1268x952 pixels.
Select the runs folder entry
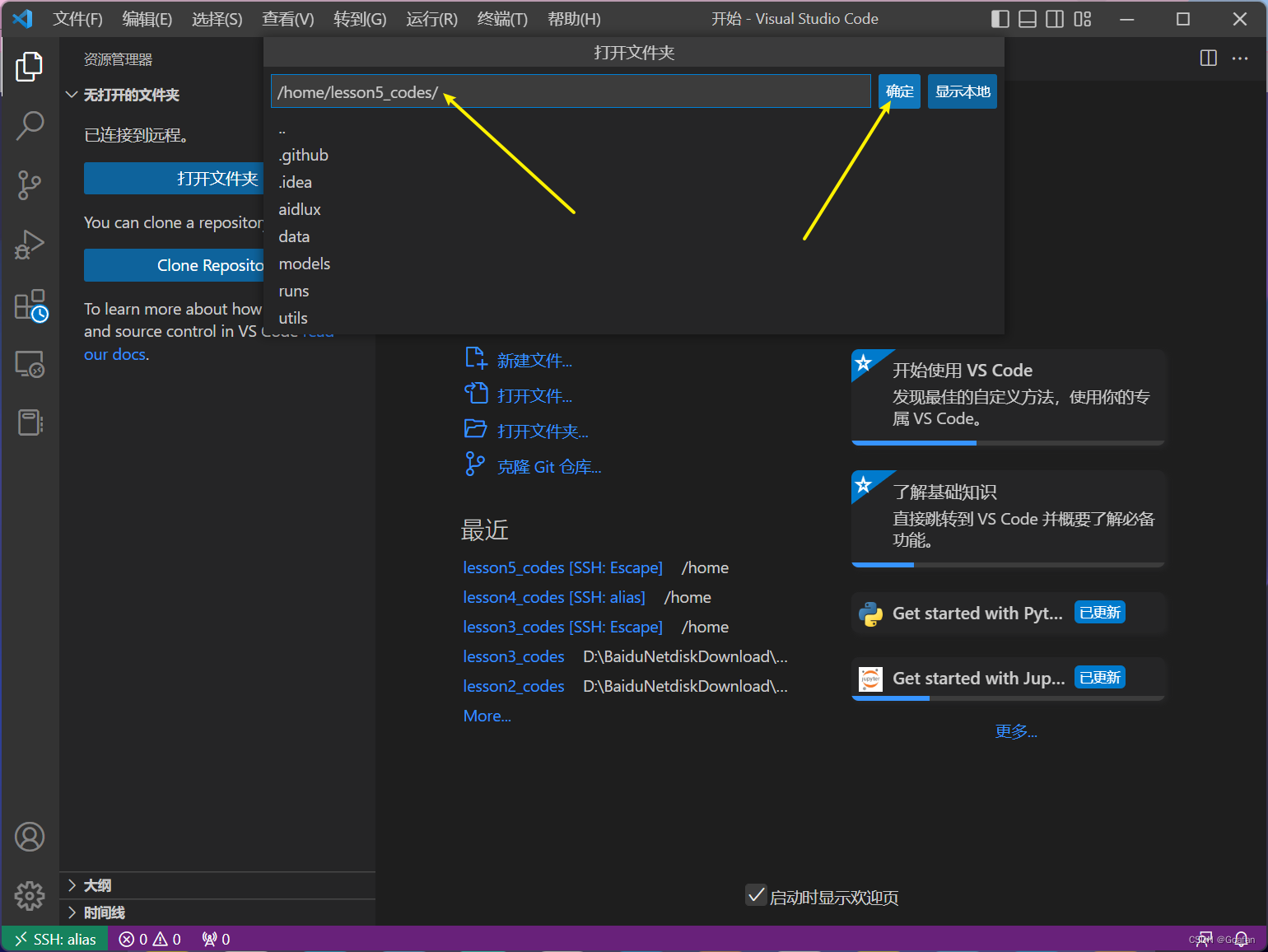pos(634,291)
